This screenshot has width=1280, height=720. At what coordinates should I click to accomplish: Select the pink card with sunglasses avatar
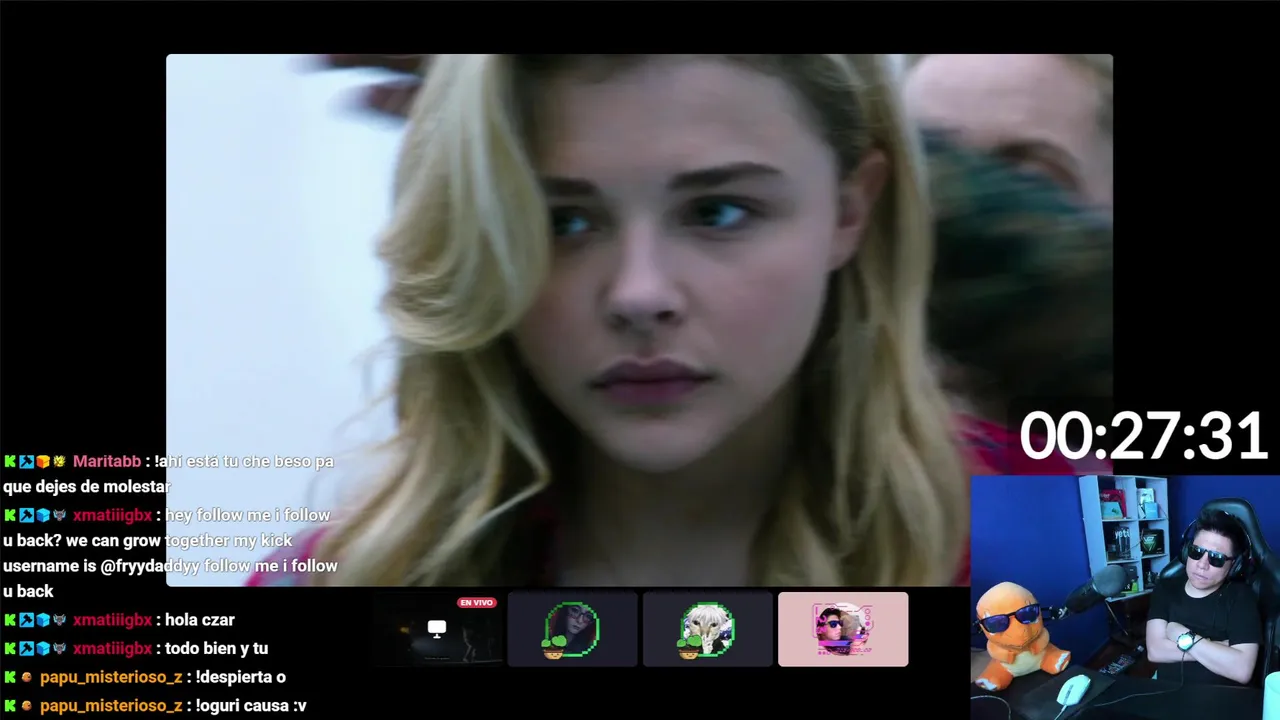click(843, 629)
